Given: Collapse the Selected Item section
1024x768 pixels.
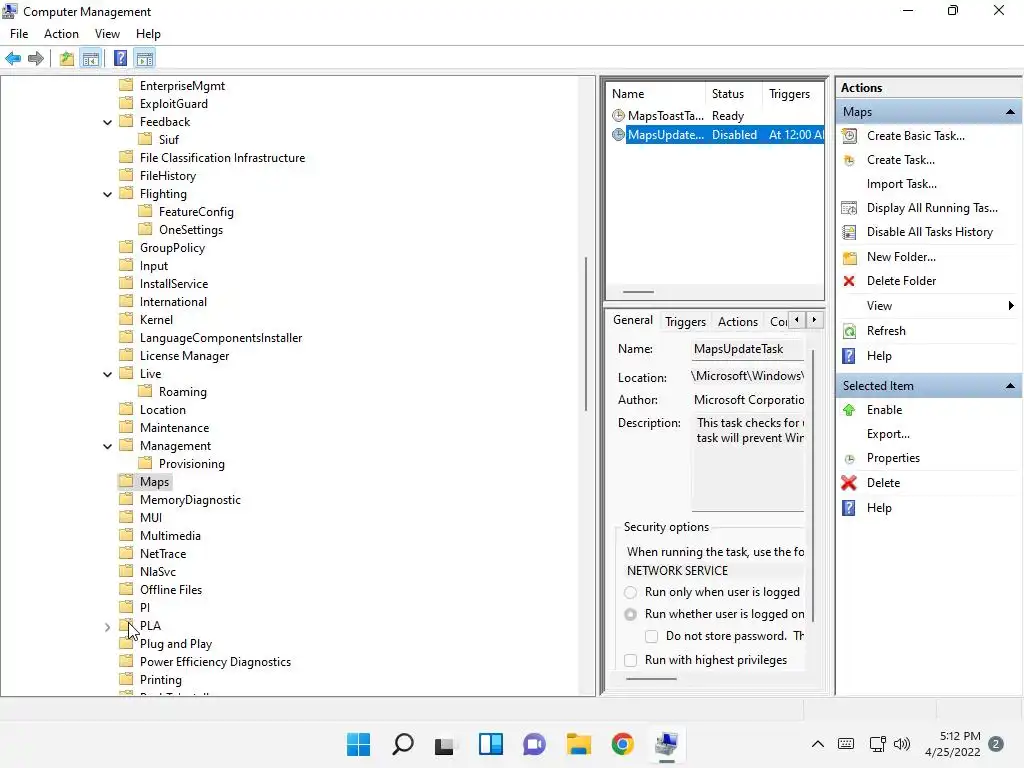Looking at the screenshot, I should (1010, 386).
